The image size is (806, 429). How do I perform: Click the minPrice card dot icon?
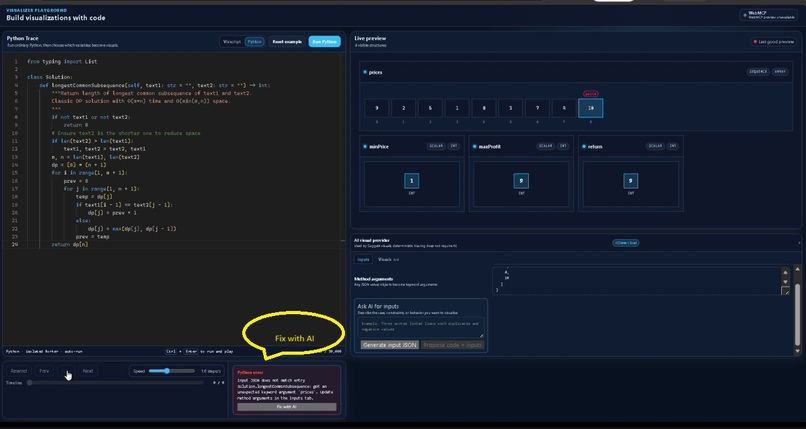(365, 146)
